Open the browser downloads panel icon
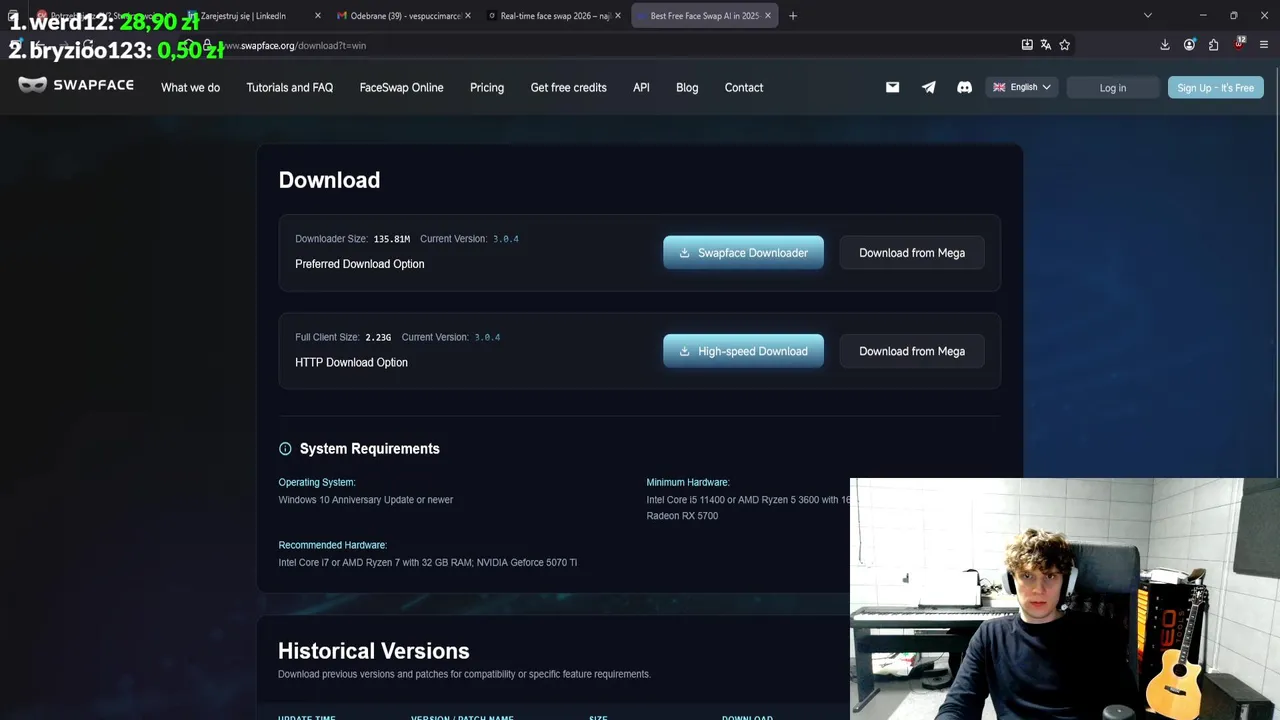 [1165, 45]
